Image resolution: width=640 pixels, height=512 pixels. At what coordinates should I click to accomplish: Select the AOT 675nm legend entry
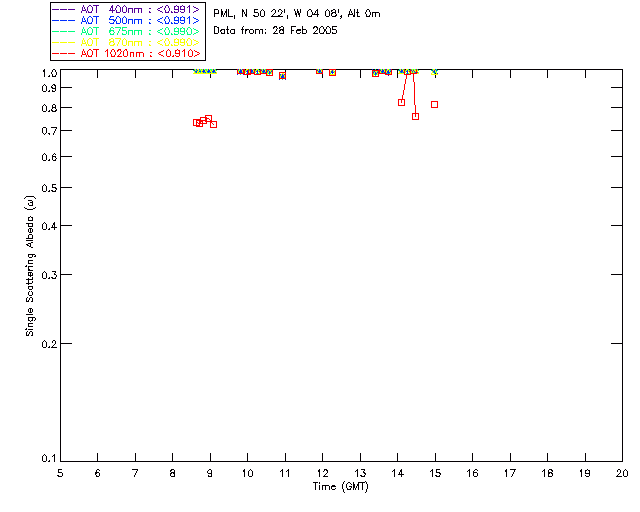126,31
